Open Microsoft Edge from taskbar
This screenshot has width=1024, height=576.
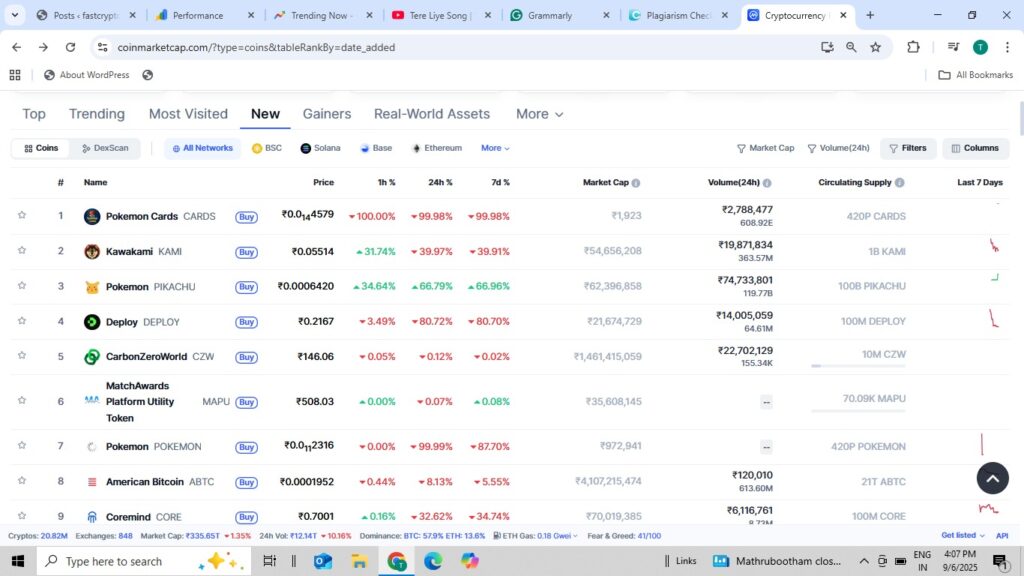[x=433, y=561]
